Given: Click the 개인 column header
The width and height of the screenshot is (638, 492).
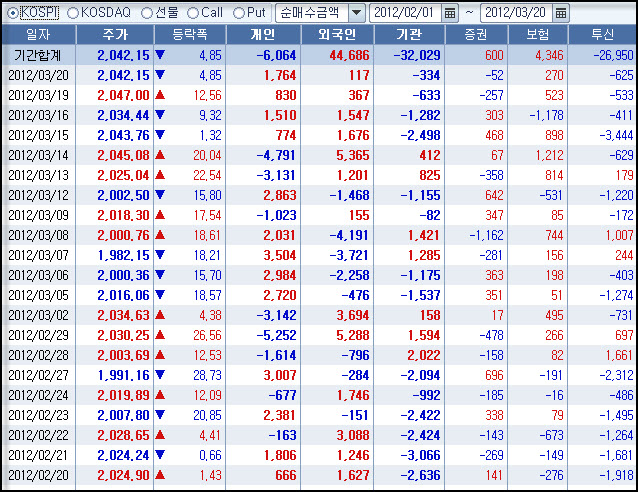Looking at the screenshot, I should coord(264,34).
